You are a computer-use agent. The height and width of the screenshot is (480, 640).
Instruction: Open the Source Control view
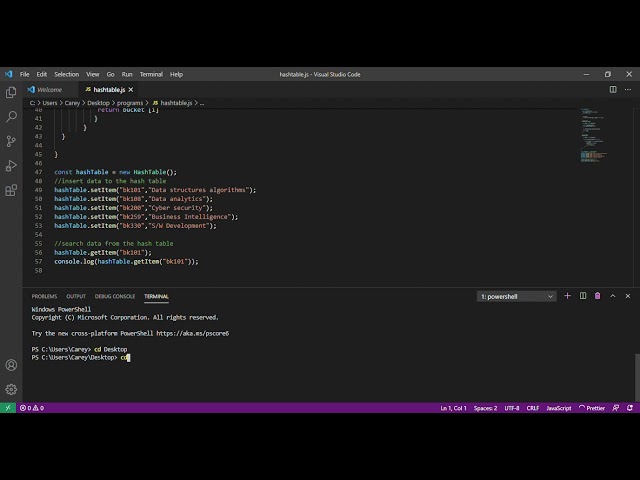click(11, 141)
